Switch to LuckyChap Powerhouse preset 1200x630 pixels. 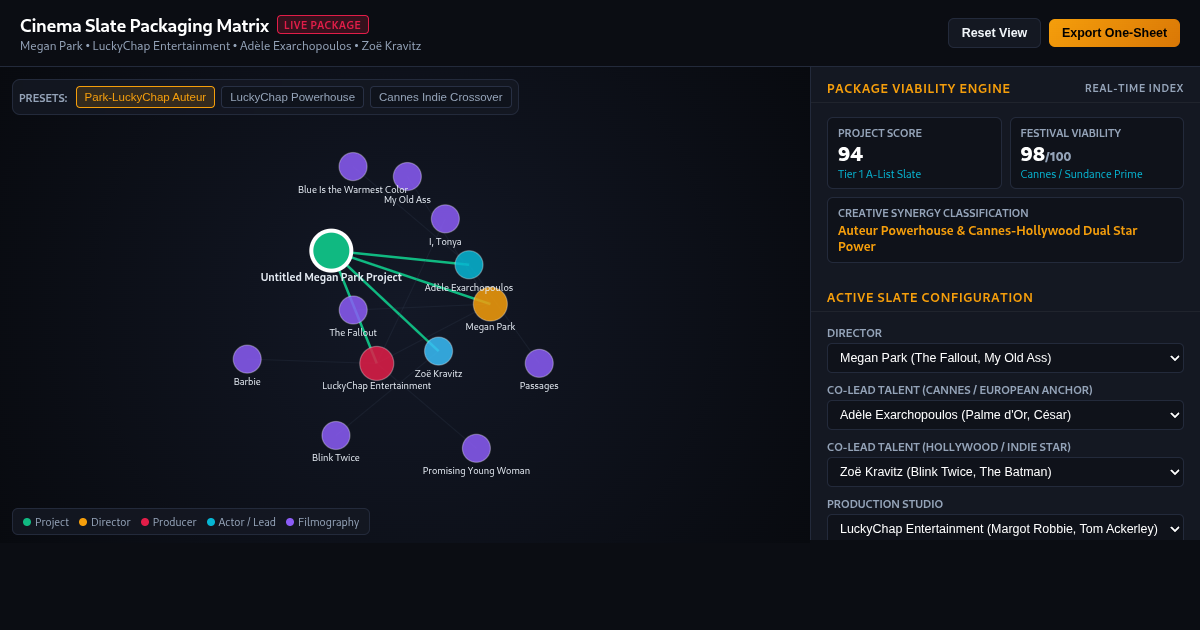tap(292, 97)
